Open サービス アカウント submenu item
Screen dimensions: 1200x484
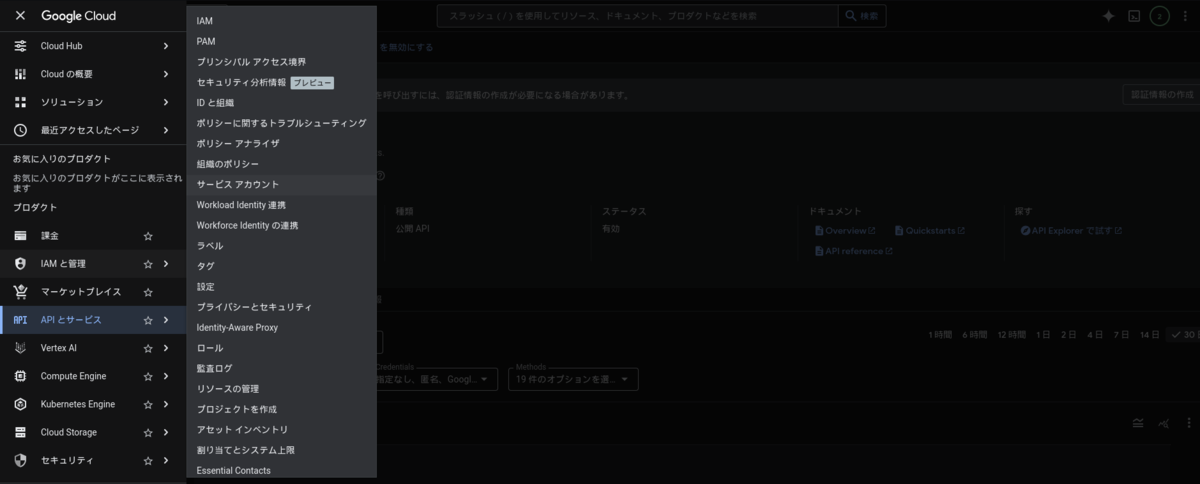coord(281,184)
